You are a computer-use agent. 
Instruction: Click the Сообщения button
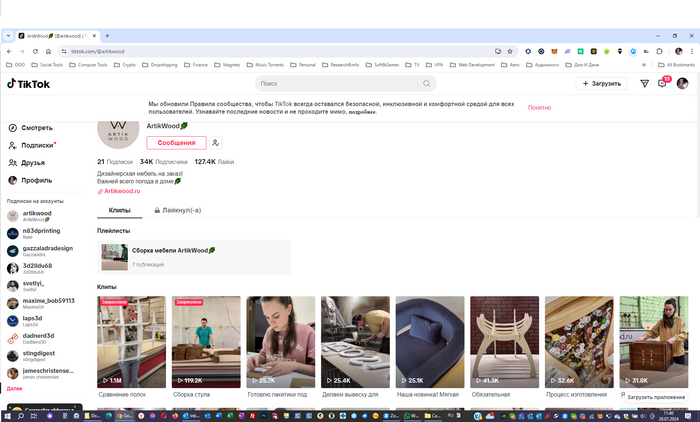176,143
